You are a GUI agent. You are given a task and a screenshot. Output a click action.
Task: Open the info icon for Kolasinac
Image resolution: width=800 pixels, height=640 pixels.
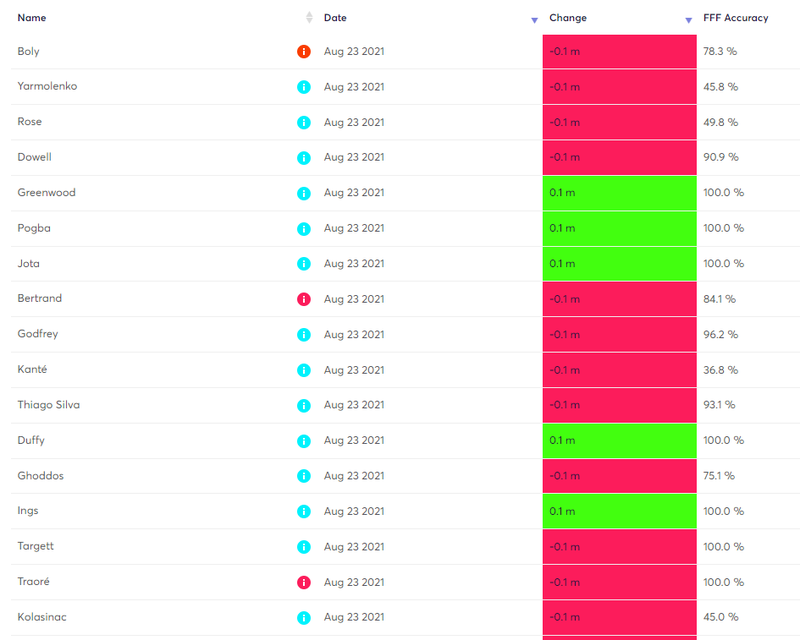tap(304, 618)
